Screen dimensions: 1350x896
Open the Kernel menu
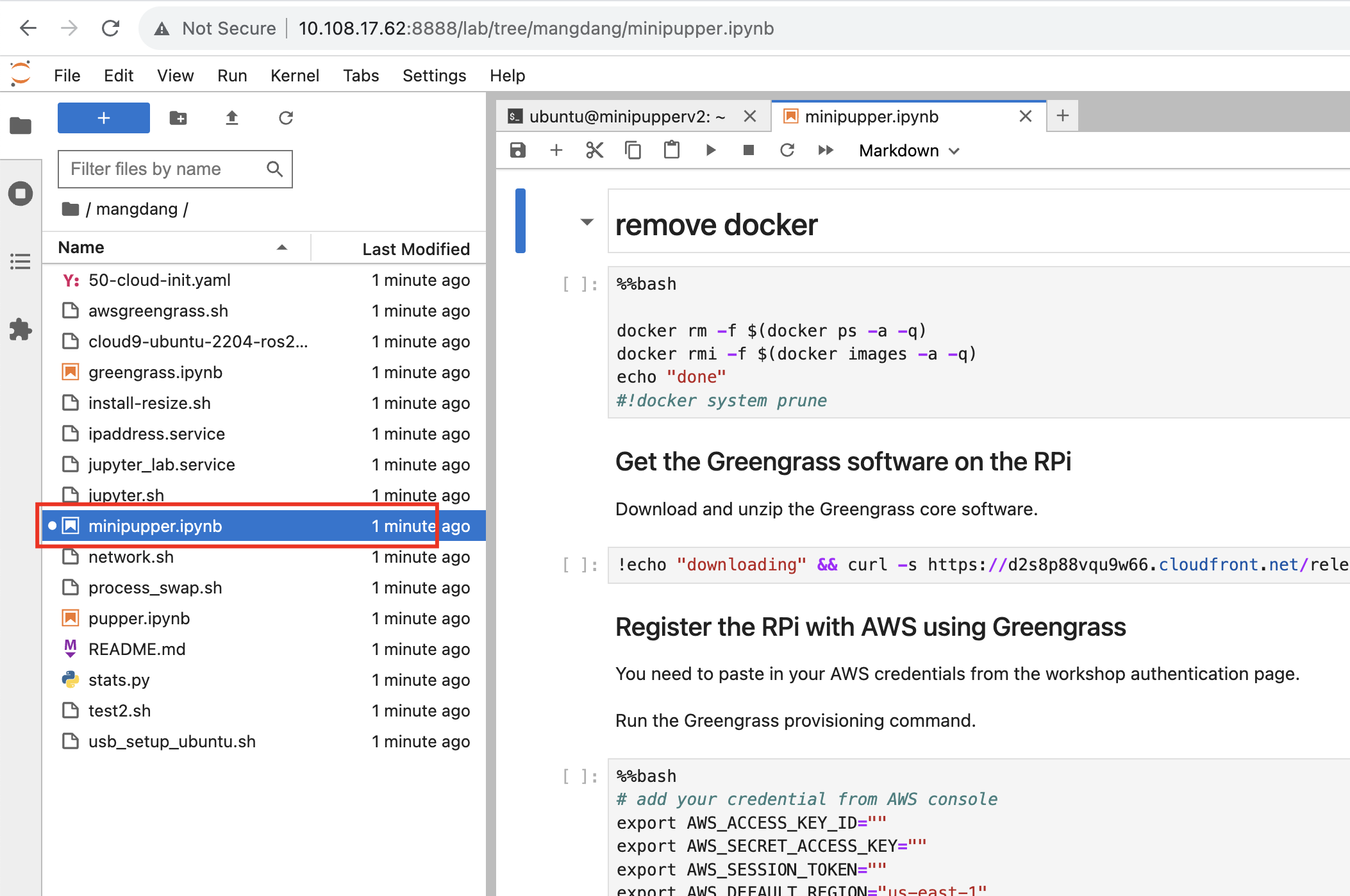[294, 76]
